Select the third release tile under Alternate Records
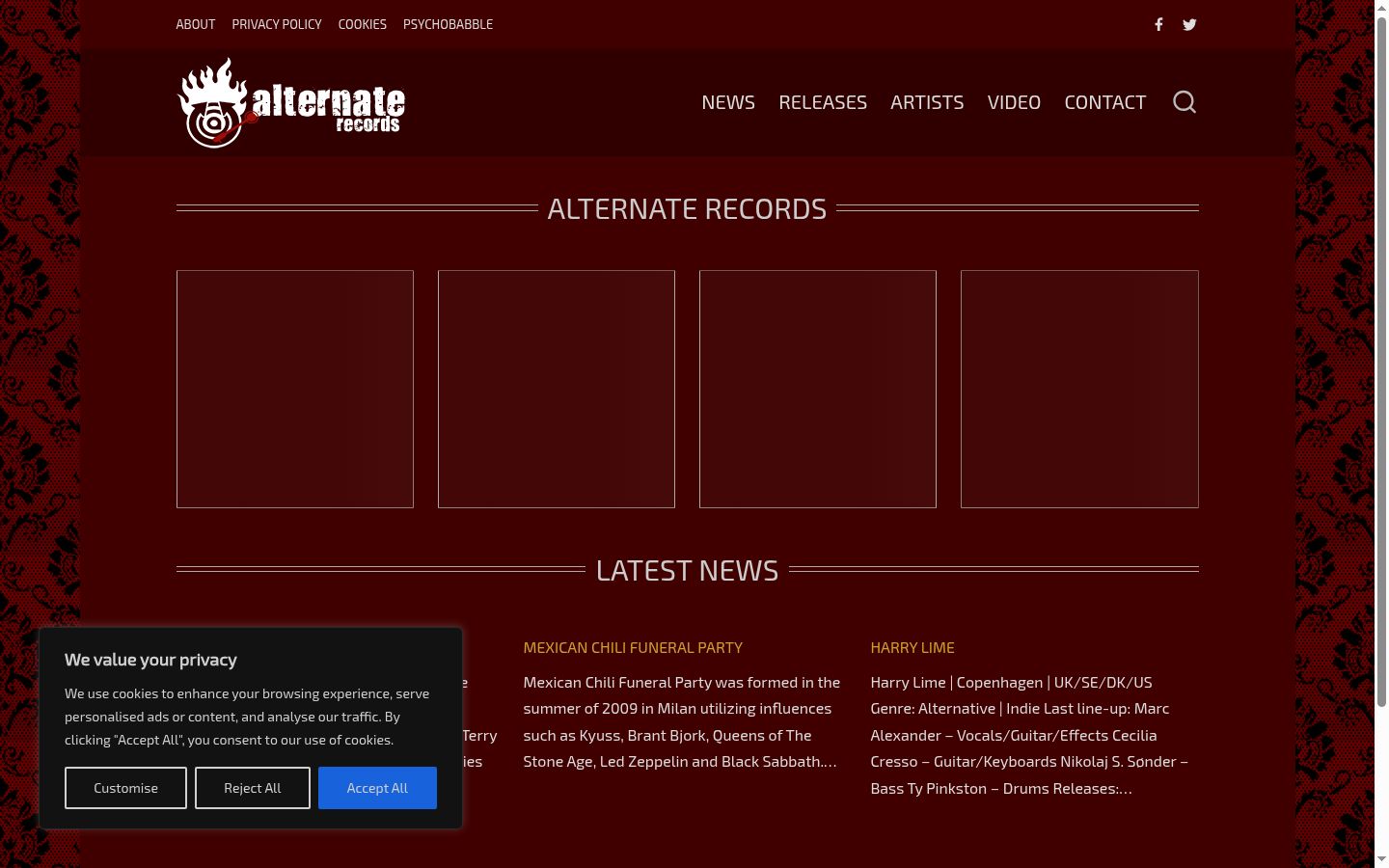Image resolution: width=1389 pixels, height=868 pixels. [x=818, y=389]
